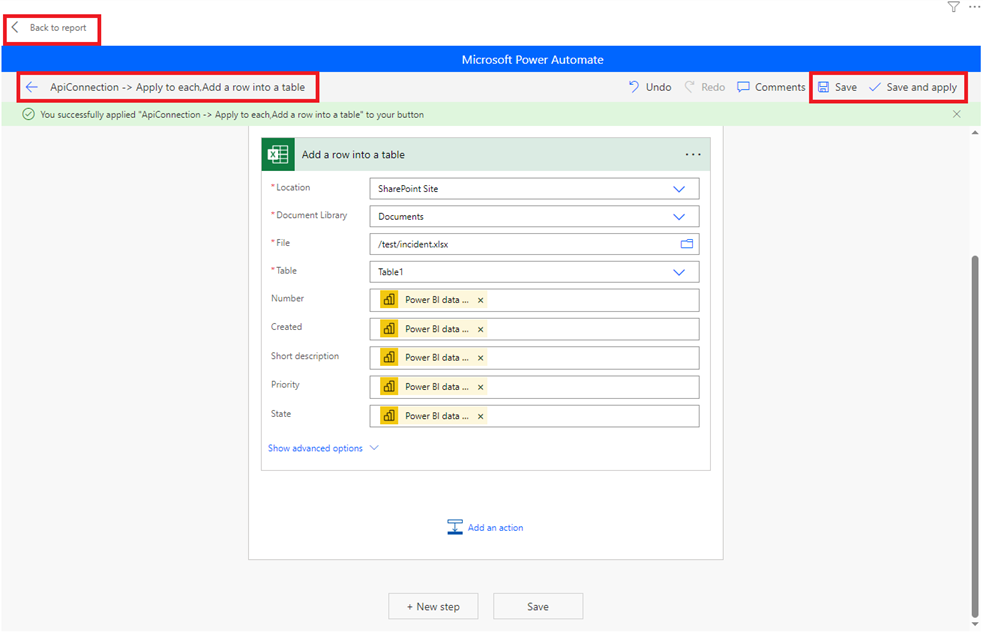The width and height of the screenshot is (983, 635).
Task: Click the + New step button
Action: (x=433, y=606)
